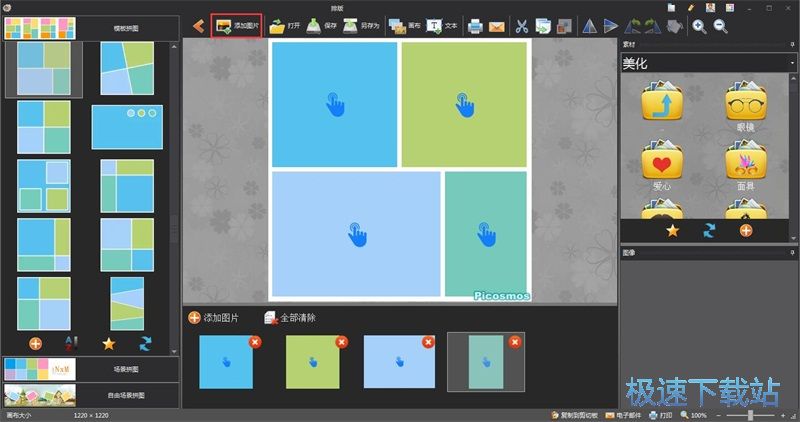The height and width of the screenshot is (422, 800).
Task: Click the star icon in materials panel
Action: 672,231
